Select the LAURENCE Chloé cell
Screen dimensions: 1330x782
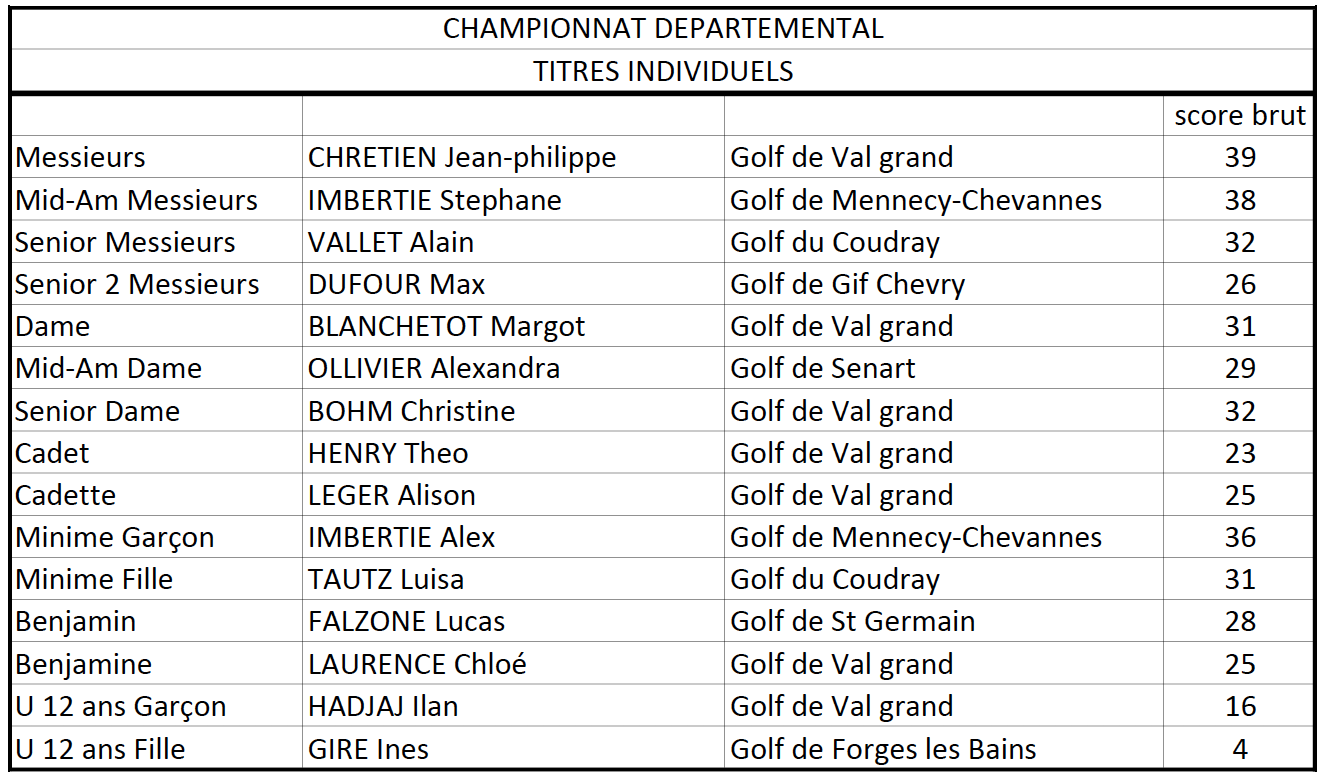(x=417, y=665)
